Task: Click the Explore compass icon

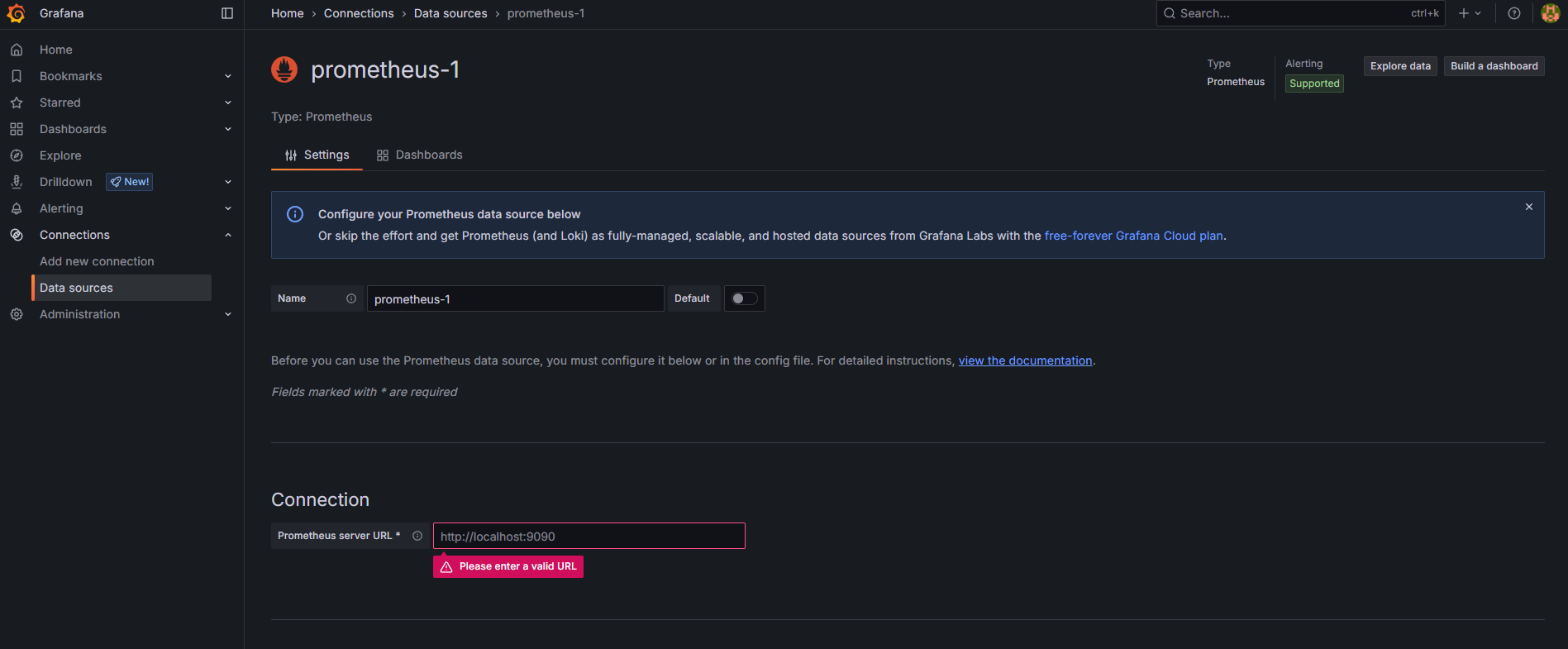Action: (17, 155)
